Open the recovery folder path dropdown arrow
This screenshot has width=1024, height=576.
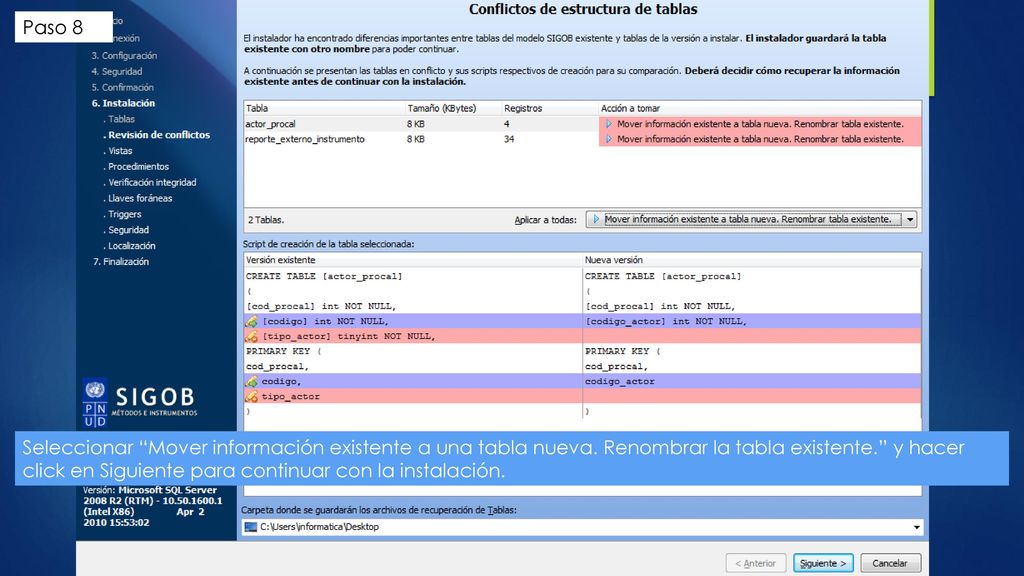point(916,527)
